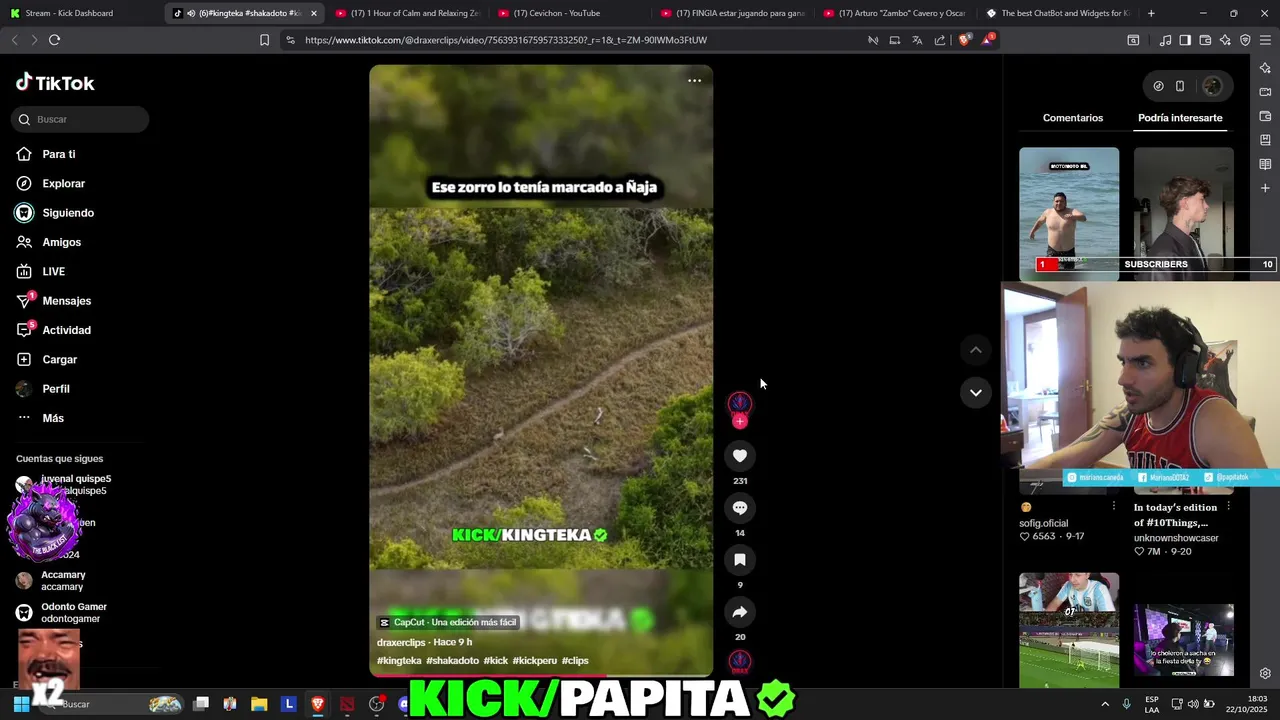Image resolution: width=1280 pixels, height=720 pixels.
Task: Toggle the browser sidebar panel
Action: click(1185, 40)
